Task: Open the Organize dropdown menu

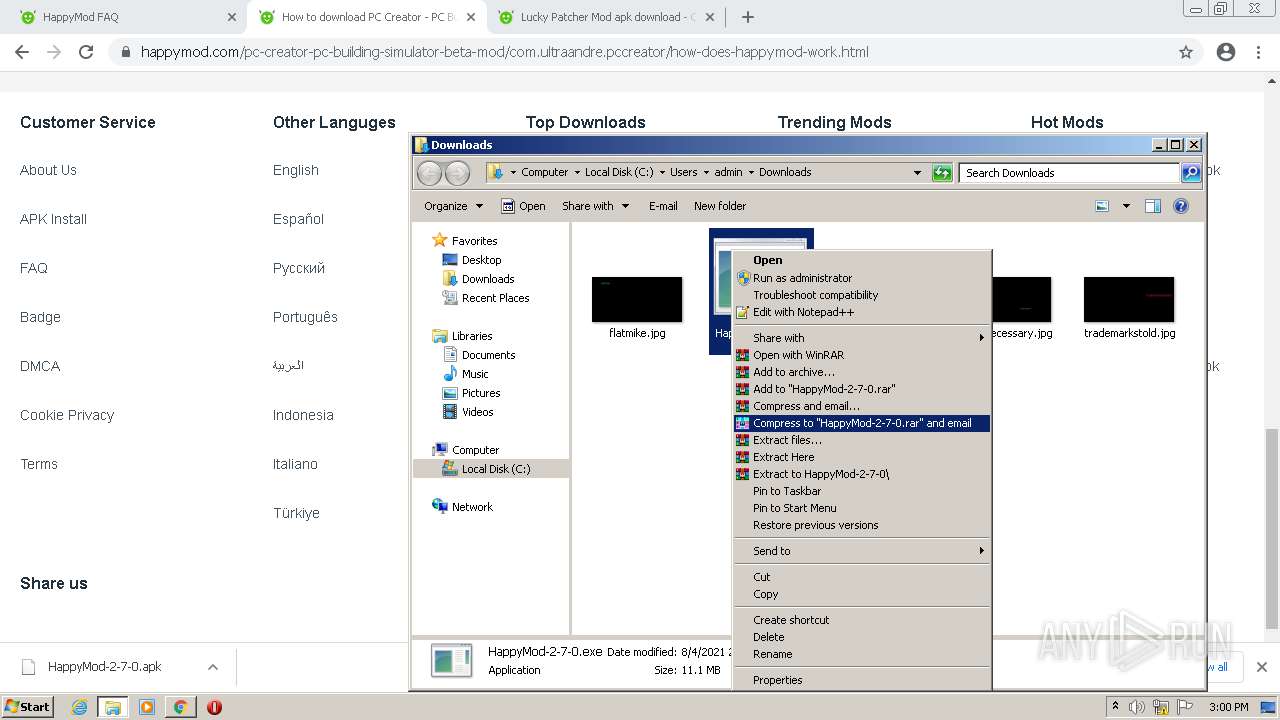Action: click(x=453, y=206)
